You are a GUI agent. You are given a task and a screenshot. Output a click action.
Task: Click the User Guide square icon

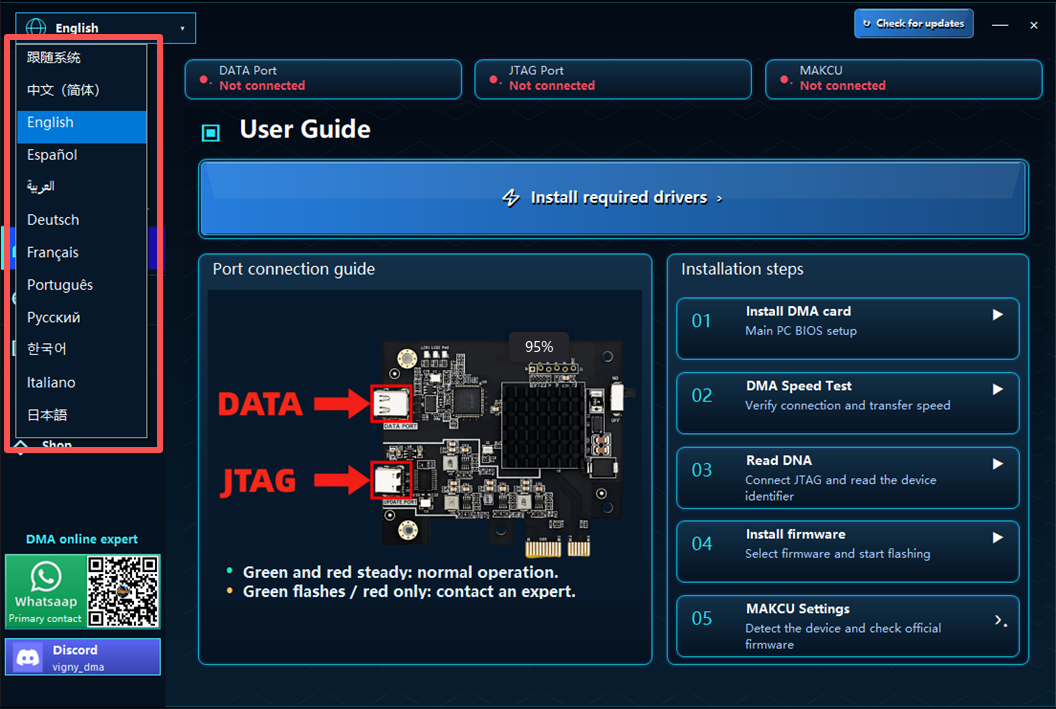[x=211, y=133]
